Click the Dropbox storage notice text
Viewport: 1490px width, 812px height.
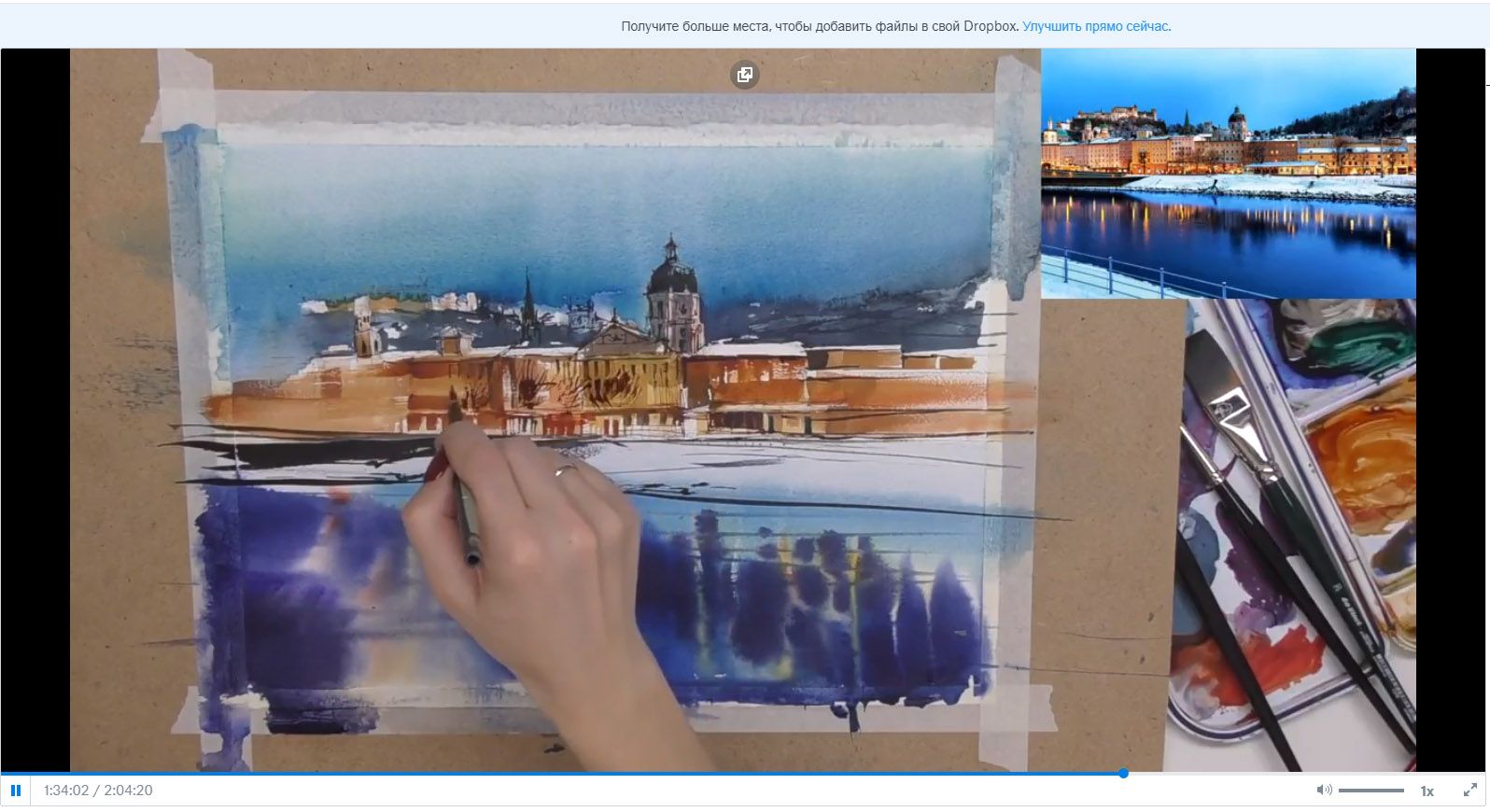pos(819,26)
